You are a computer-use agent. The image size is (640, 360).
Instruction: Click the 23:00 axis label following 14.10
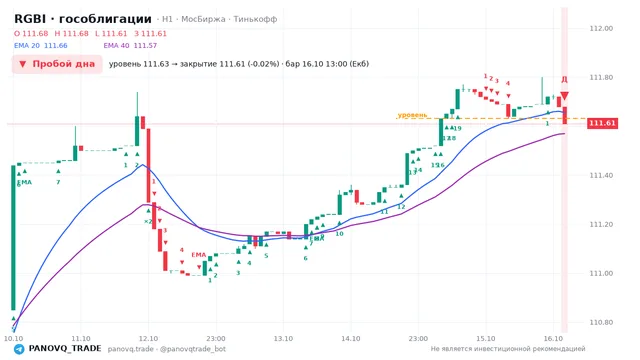(418, 338)
